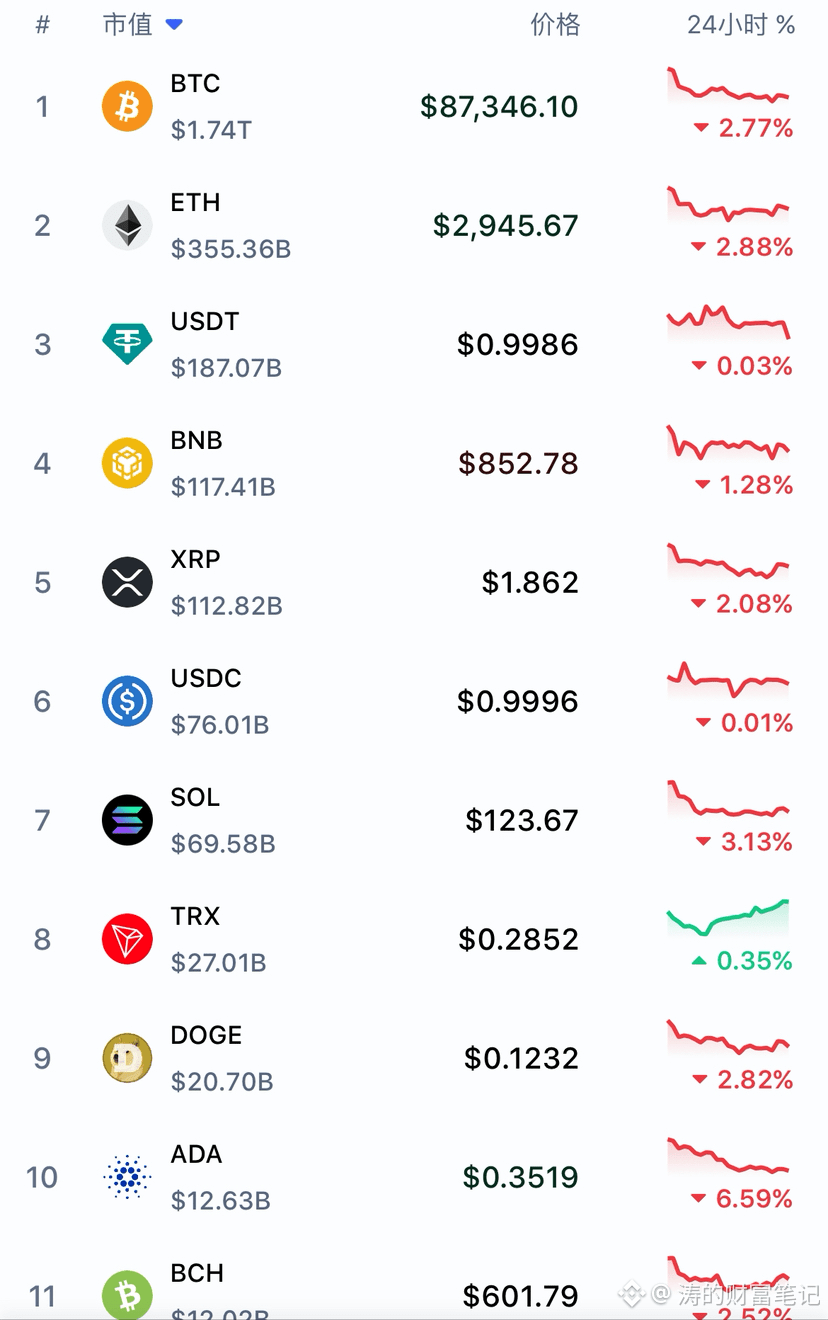The width and height of the screenshot is (828, 1320).
Task: Click the ETH price $2,945.67
Action: click(x=505, y=226)
